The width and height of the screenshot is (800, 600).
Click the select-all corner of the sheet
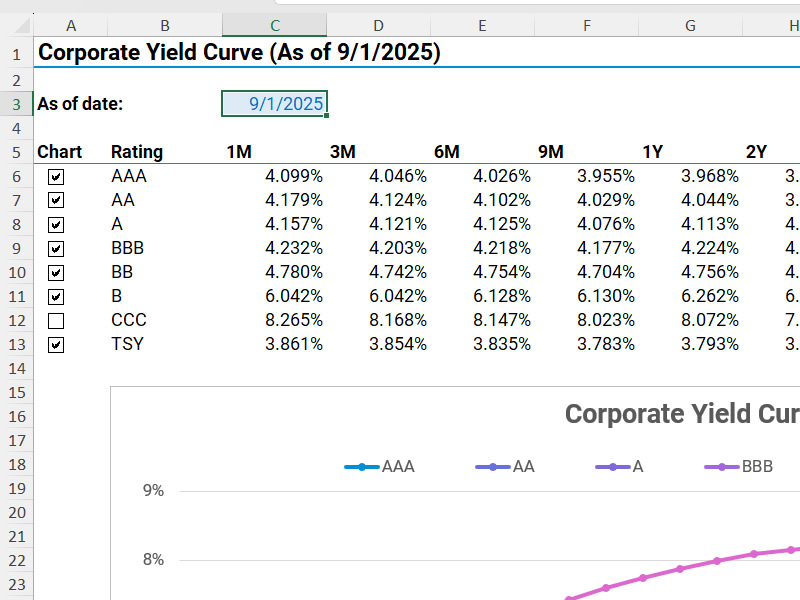(16, 25)
